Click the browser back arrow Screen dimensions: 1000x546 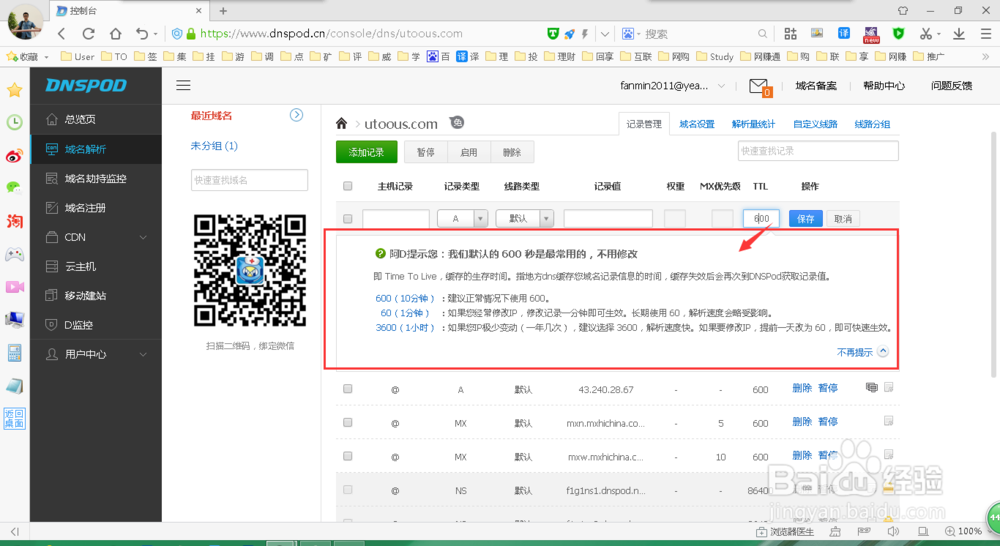(62, 34)
